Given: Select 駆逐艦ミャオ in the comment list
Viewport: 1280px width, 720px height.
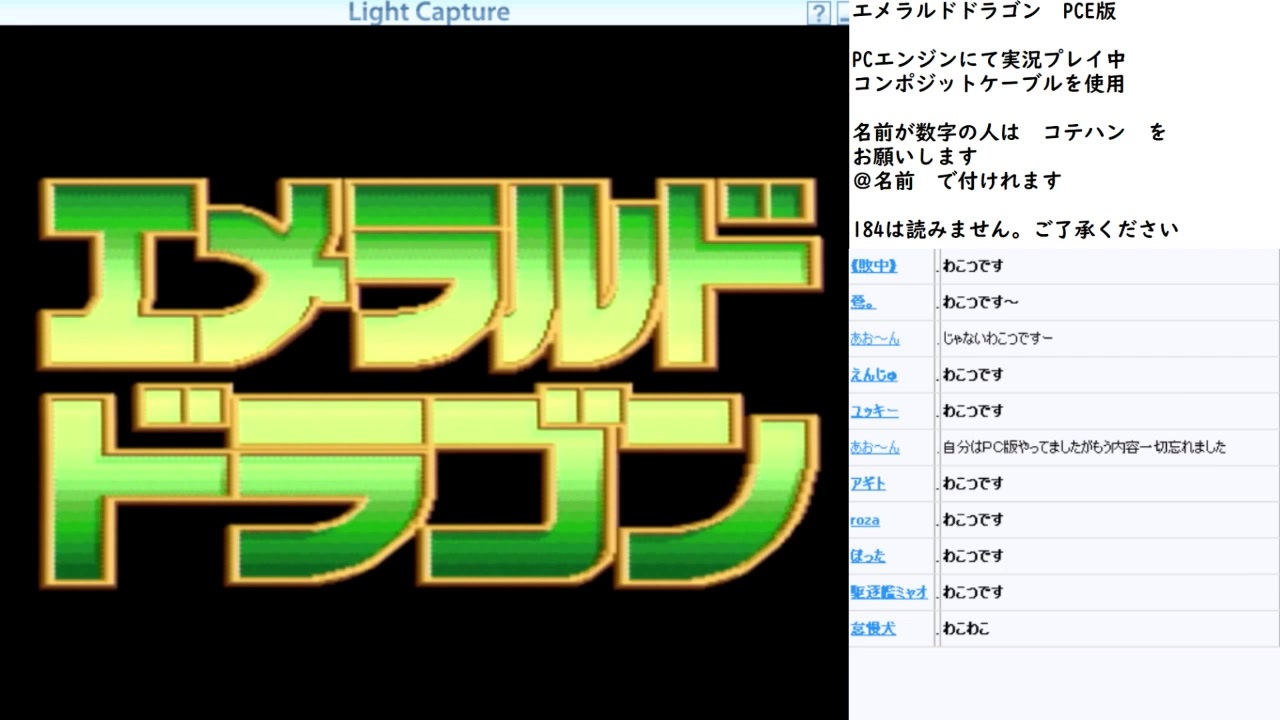Looking at the screenshot, I should pos(890,591).
